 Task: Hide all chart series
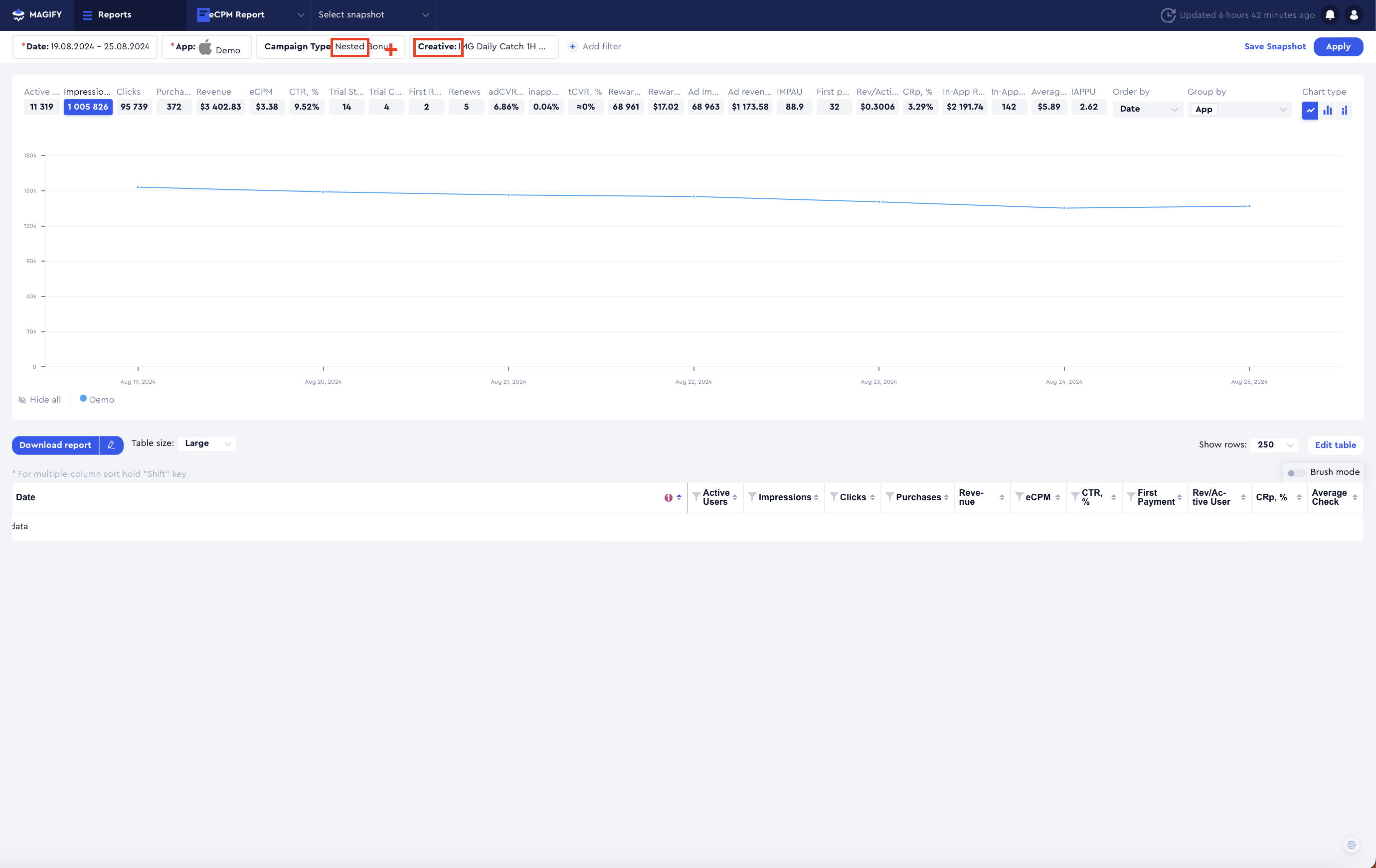tap(39, 400)
